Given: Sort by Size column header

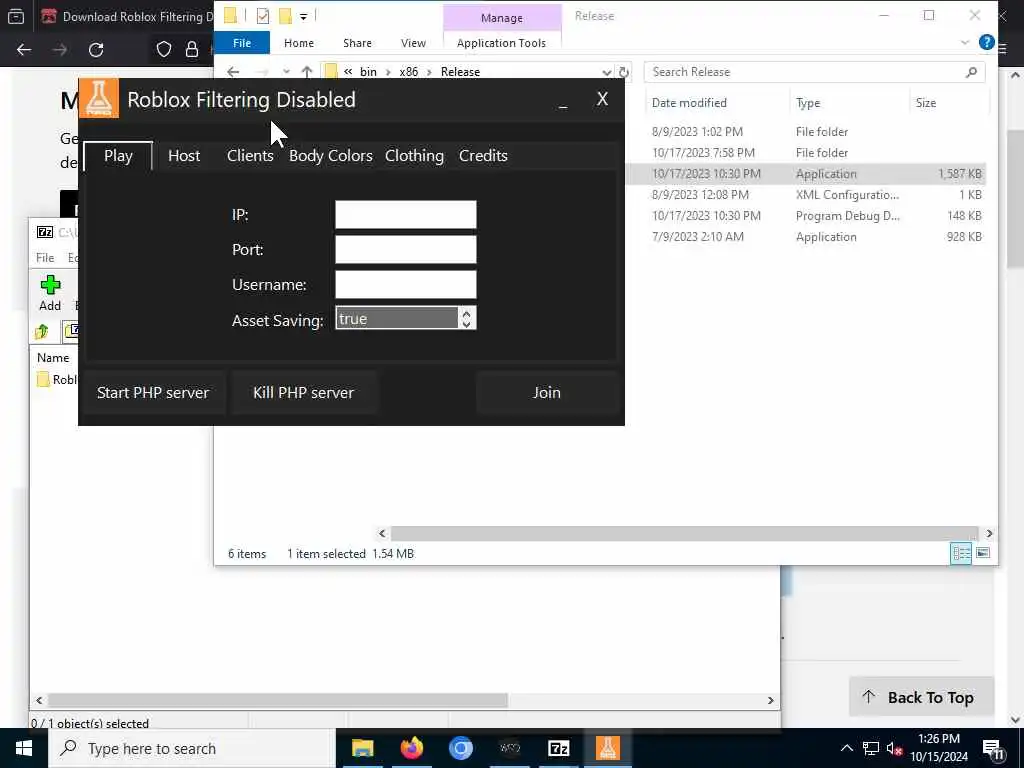Looking at the screenshot, I should click(x=926, y=103).
